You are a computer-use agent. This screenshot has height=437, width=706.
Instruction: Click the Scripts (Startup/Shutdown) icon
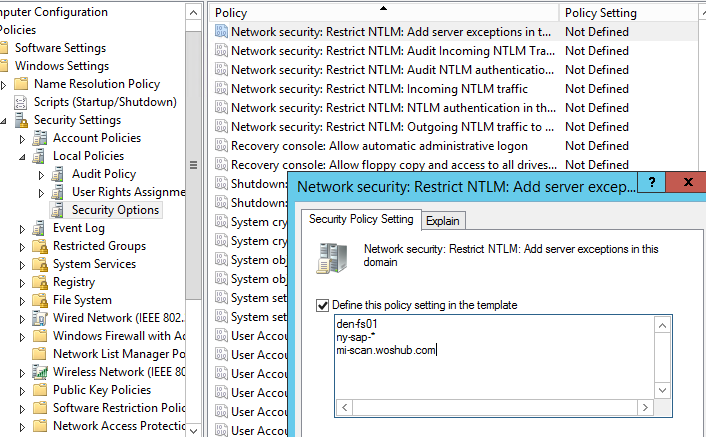(21, 102)
